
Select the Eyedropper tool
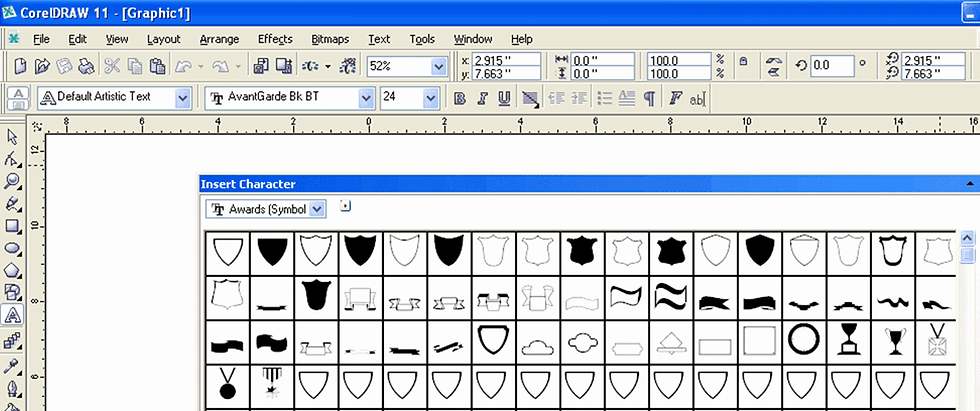[x=12, y=366]
